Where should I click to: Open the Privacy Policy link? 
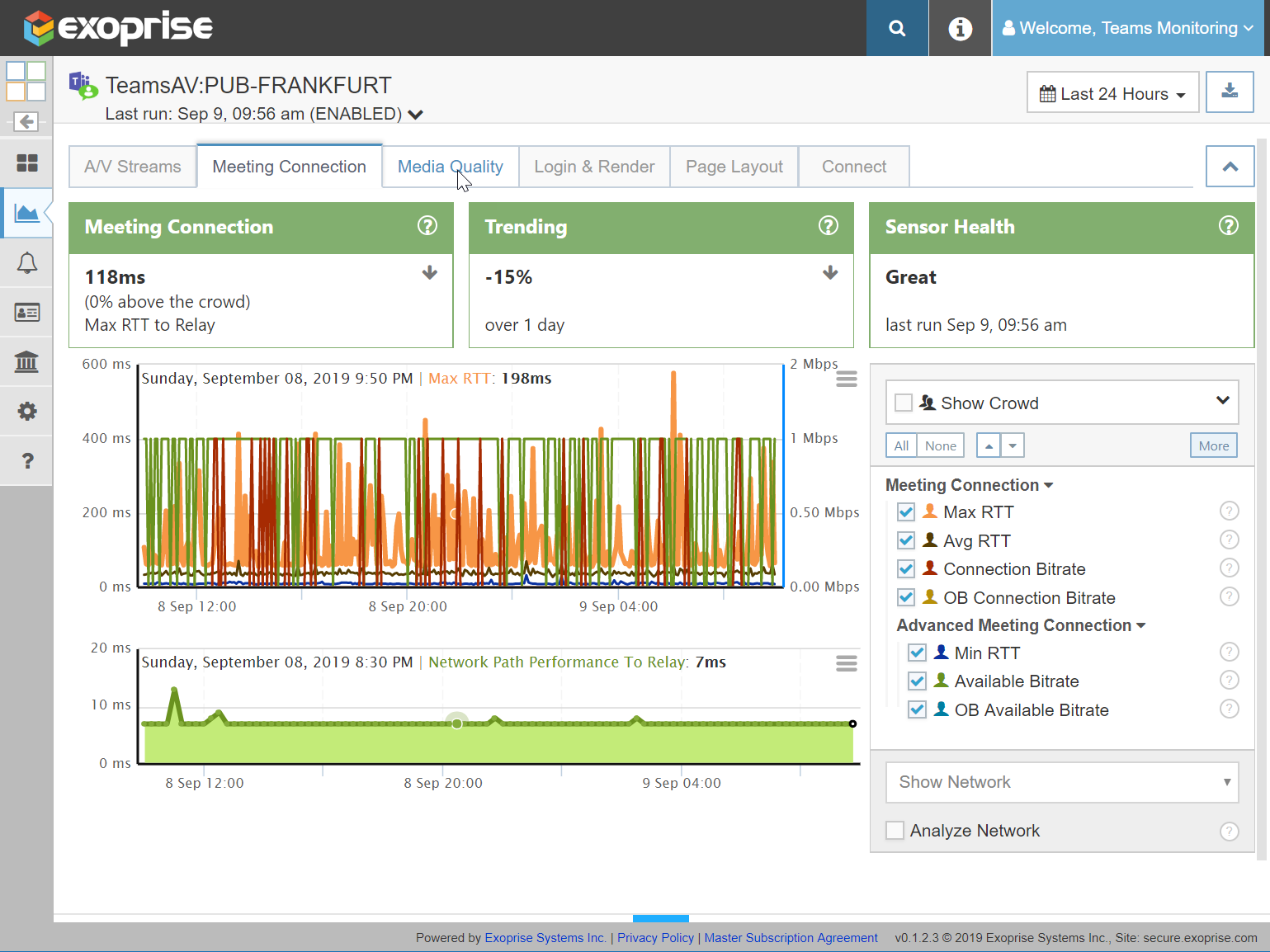coord(656,938)
